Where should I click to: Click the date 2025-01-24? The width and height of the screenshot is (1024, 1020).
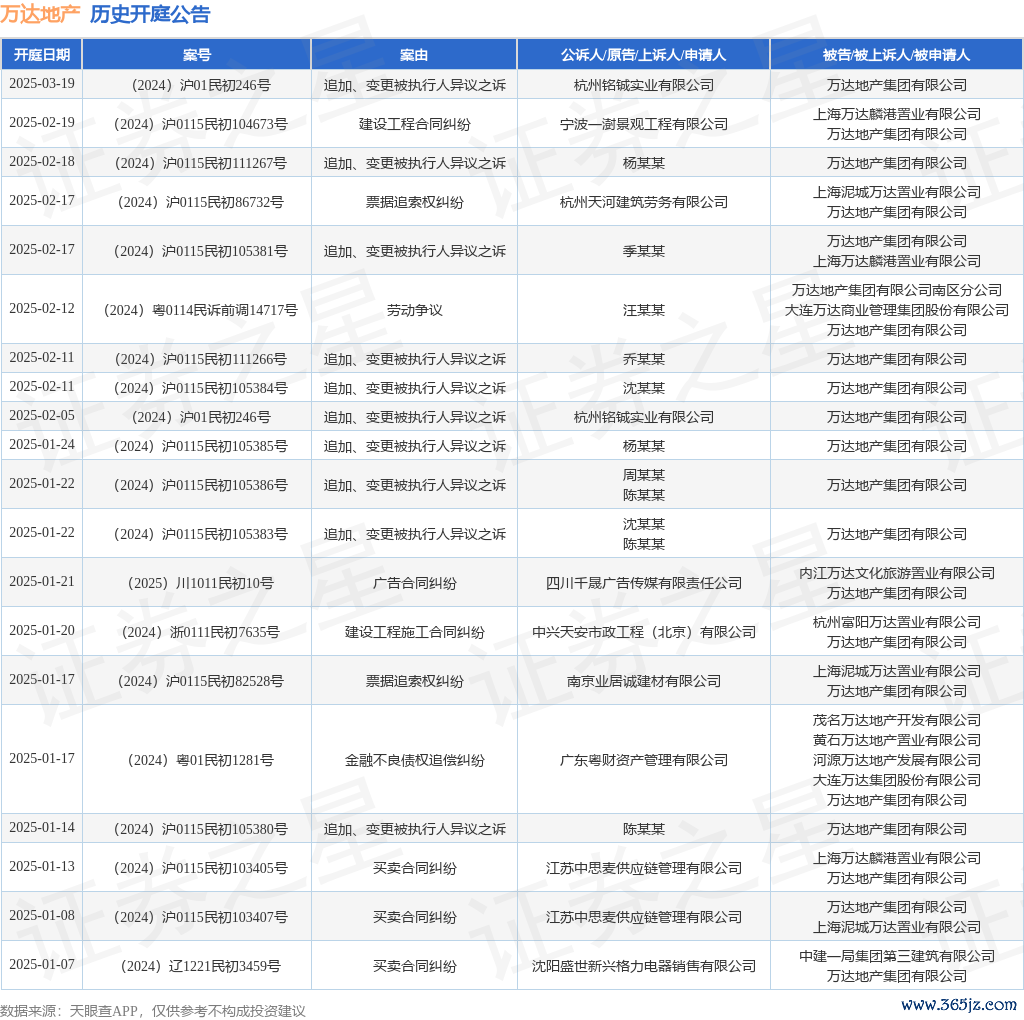[42, 445]
